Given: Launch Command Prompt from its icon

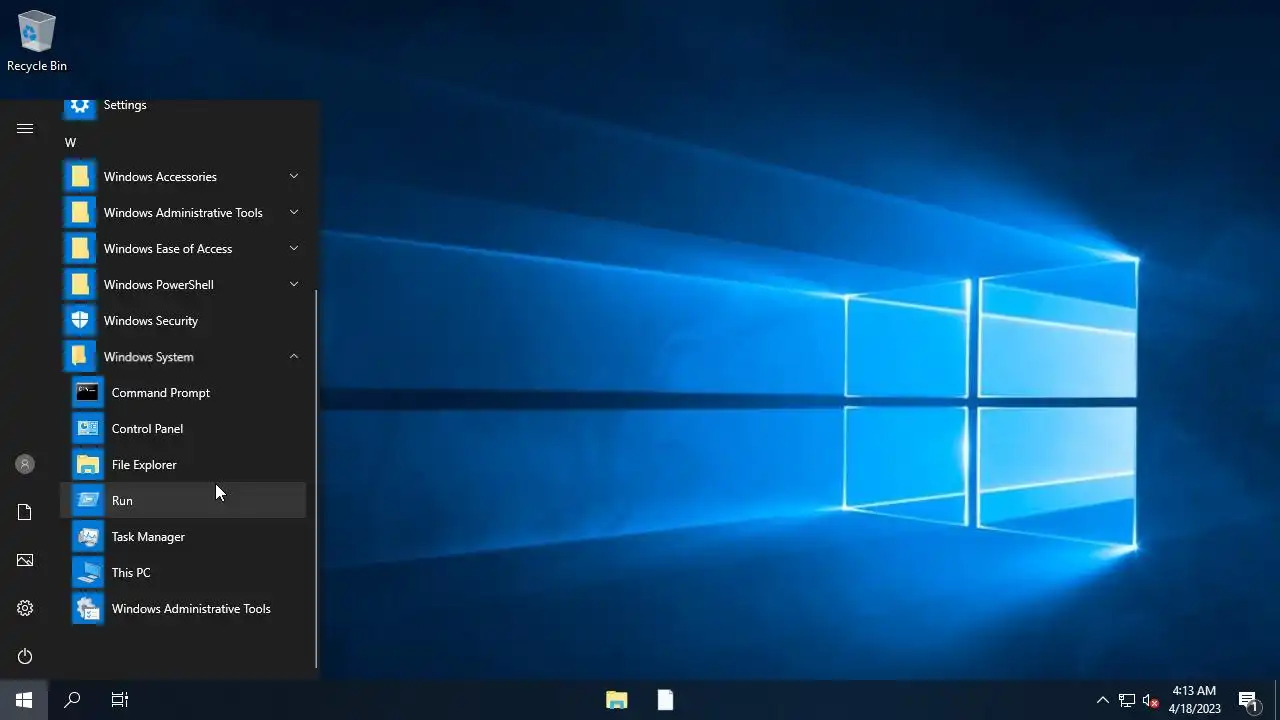Looking at the screenshot, I should pos(88,393).
